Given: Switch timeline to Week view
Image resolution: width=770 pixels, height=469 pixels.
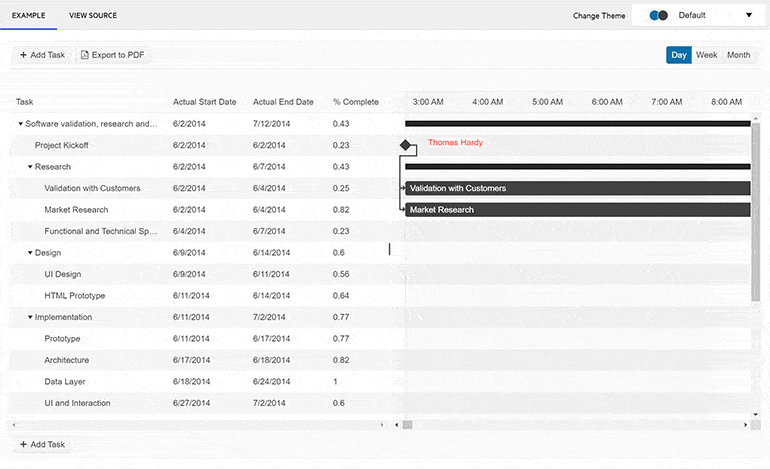Looking at the screenshot, I should pyautogui.click(x=707, y=55).
